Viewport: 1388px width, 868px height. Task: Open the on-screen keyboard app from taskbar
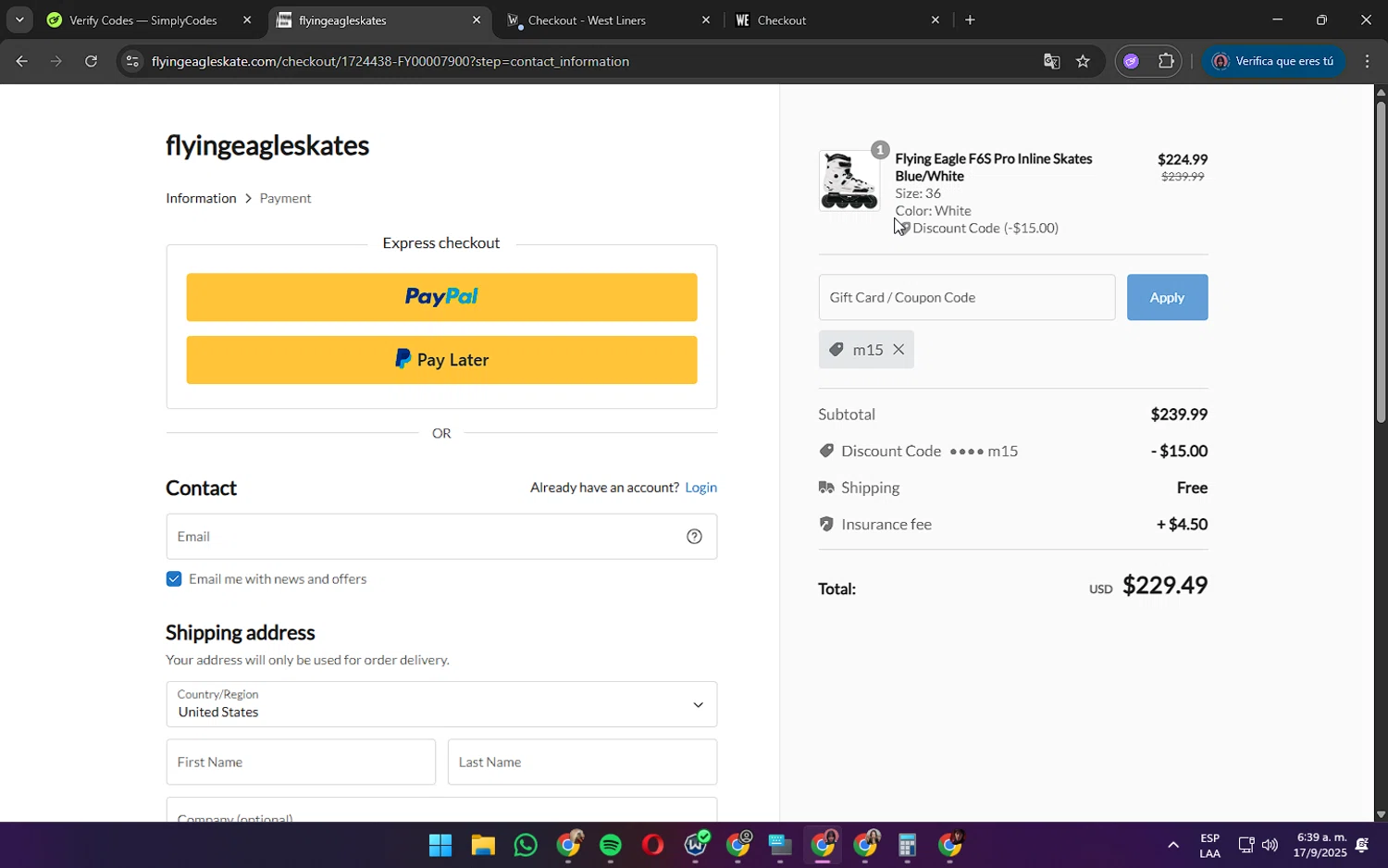[779, 845]
